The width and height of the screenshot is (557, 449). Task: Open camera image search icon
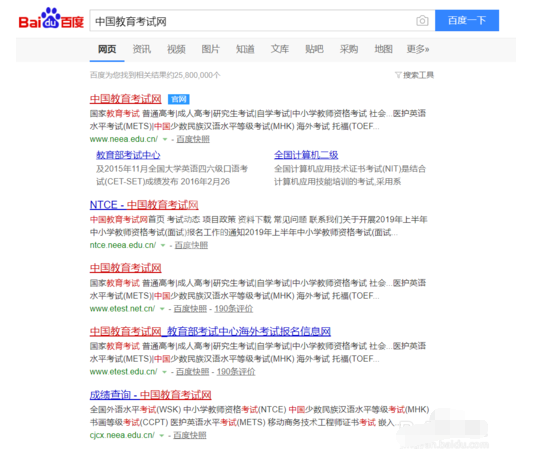point(422,21)
